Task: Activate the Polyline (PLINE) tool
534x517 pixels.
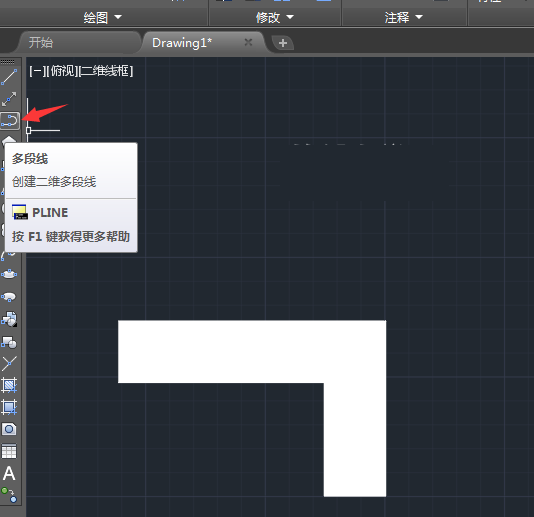Action: [x=10, y=121]
